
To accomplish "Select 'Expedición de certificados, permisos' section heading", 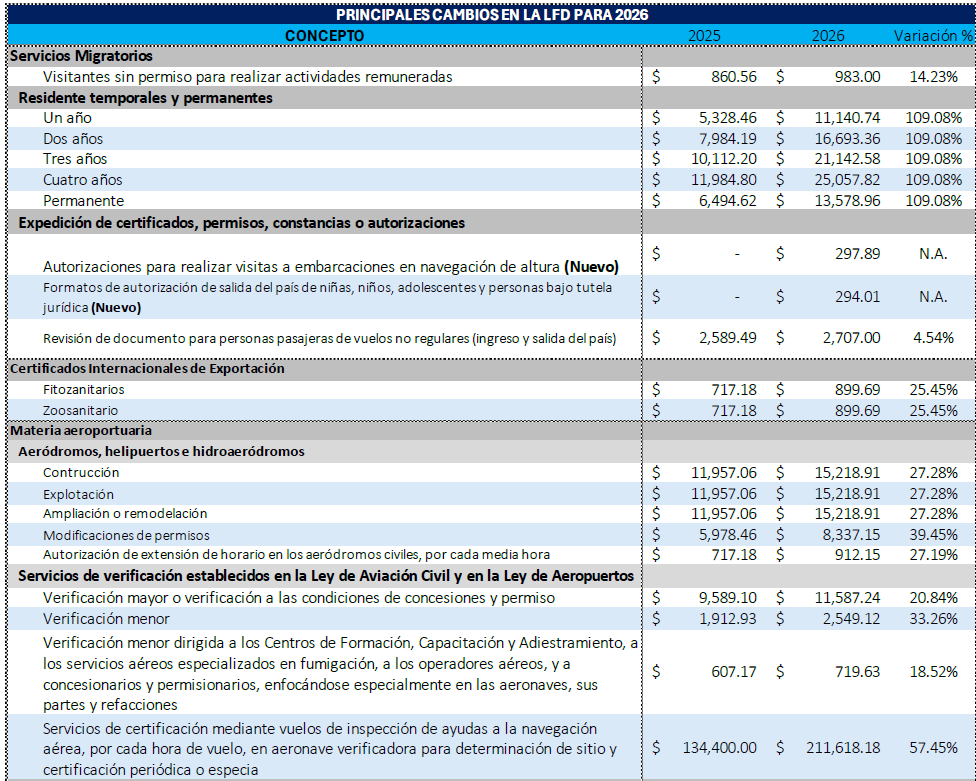I will point(241,223).
